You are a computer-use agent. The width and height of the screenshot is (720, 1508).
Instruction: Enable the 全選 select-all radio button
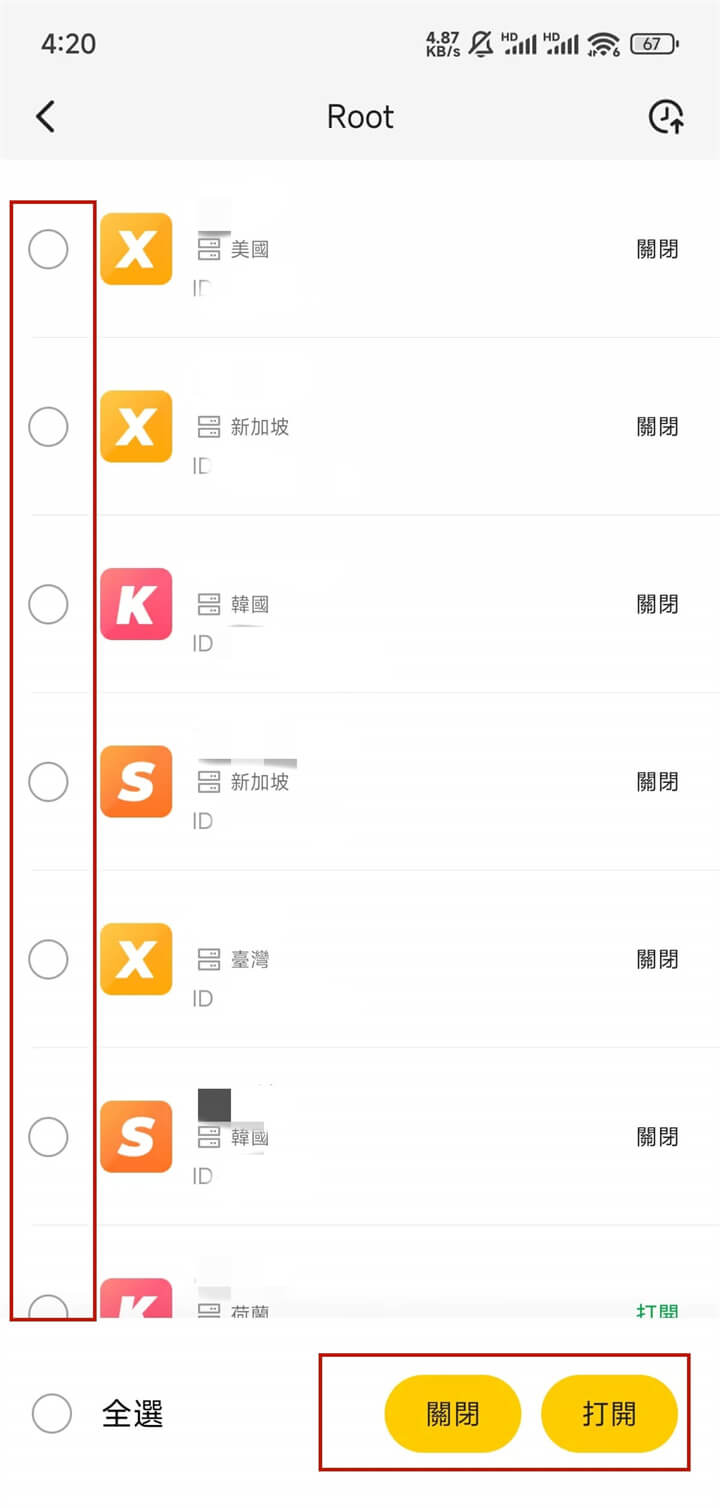click(52, 1414)
